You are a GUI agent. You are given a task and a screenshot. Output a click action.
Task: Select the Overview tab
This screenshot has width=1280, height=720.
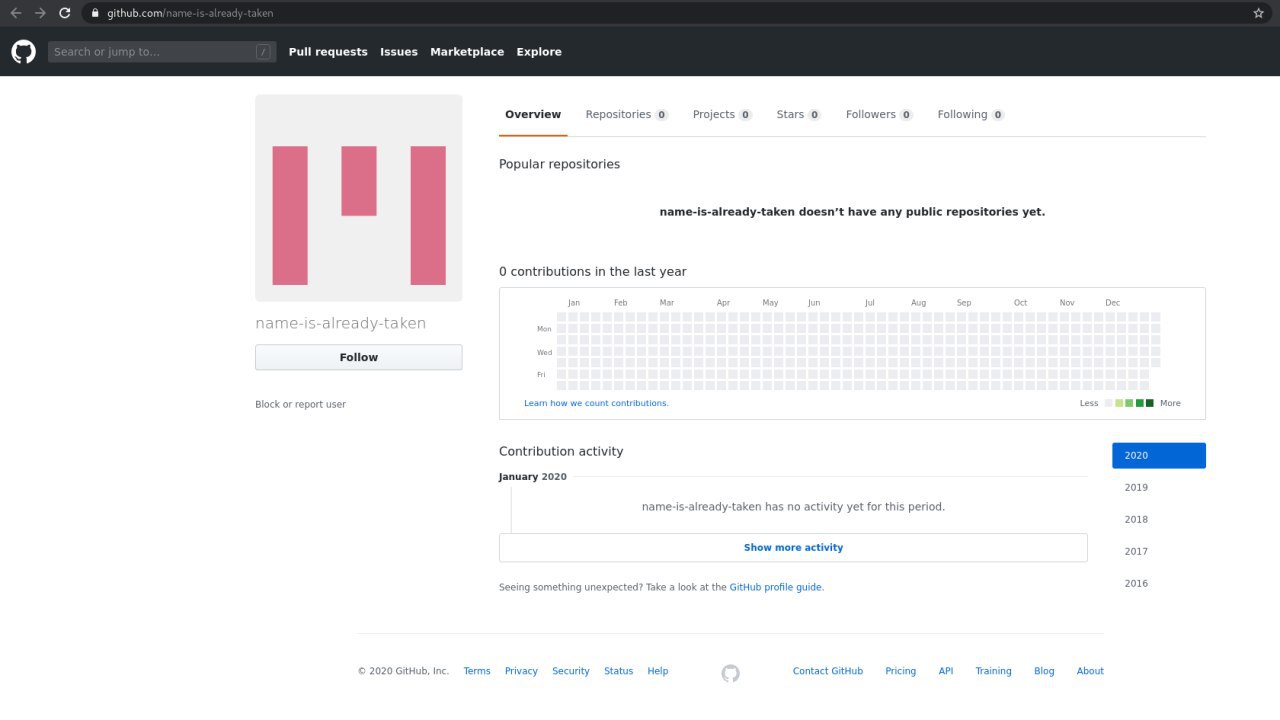click(x=533, y=115)
